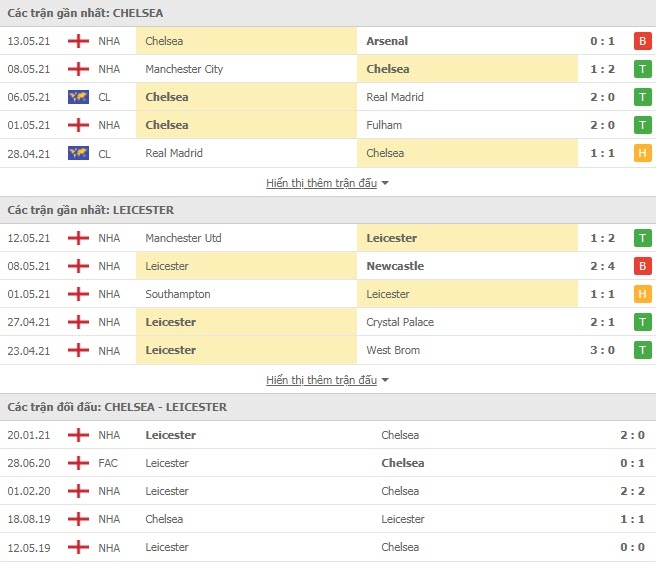The height and width of the screenshot is (565, 656).
Task: Click the orange H badge for Southampton vs Leicester
Action: (643, 294)
